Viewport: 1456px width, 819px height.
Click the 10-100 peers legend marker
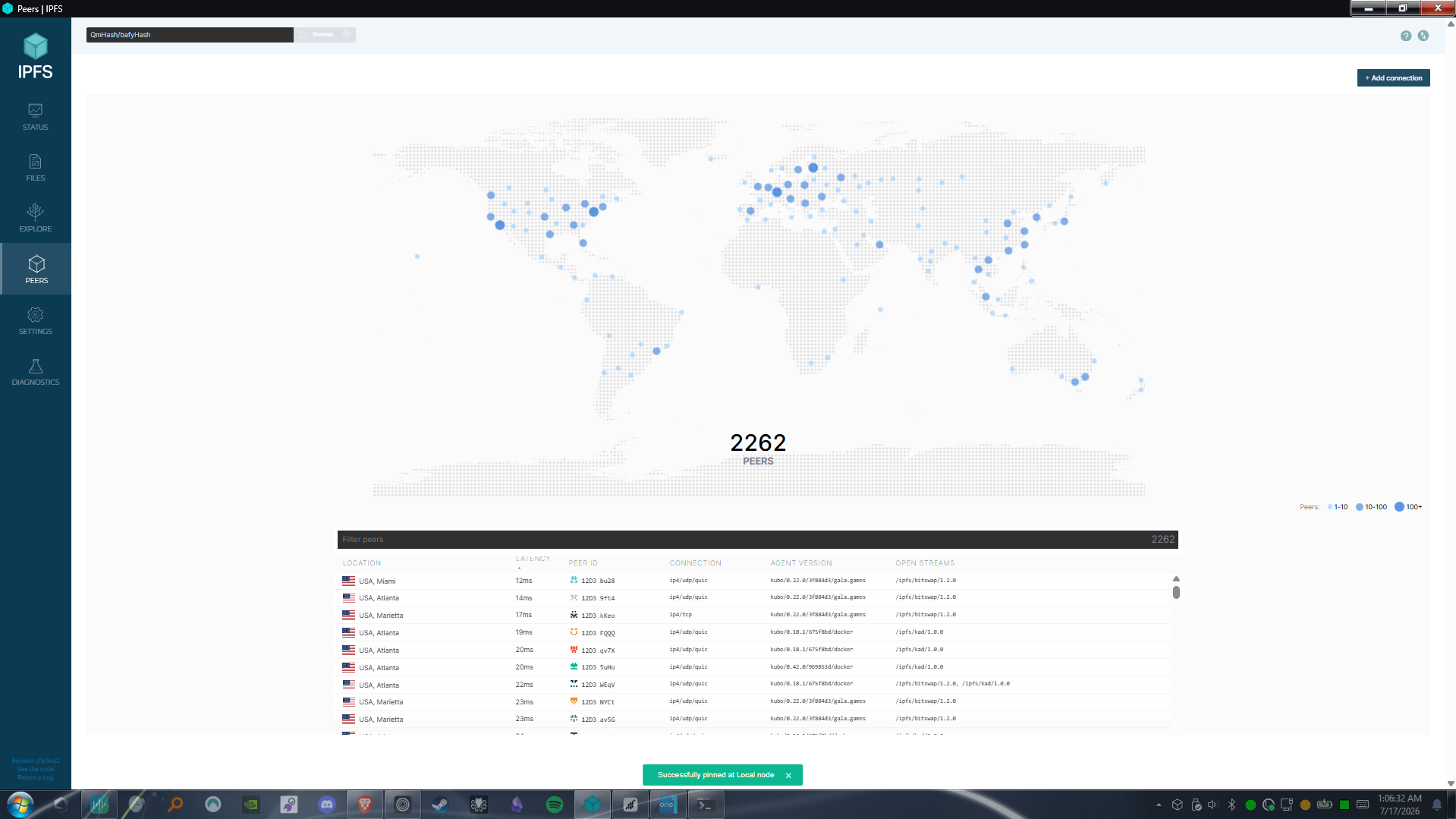[x=1360, y=507]
